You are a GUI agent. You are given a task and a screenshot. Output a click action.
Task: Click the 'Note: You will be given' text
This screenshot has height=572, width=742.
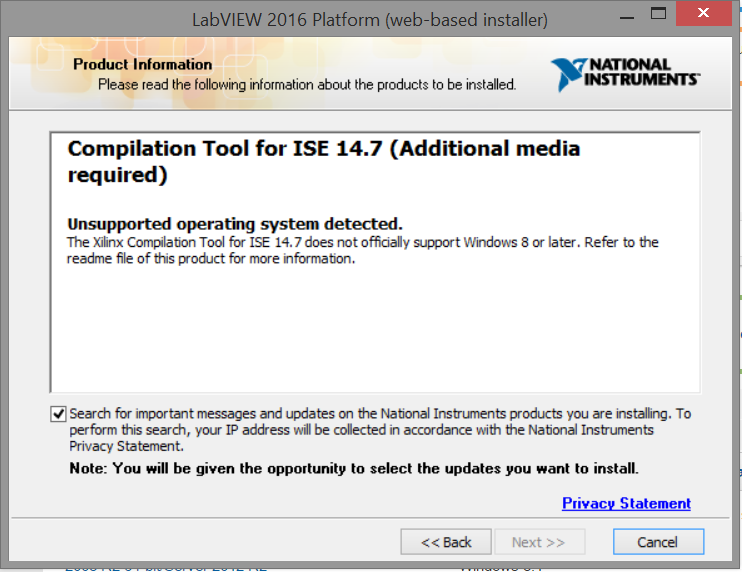pyautogui.click(x=354, y=468)
